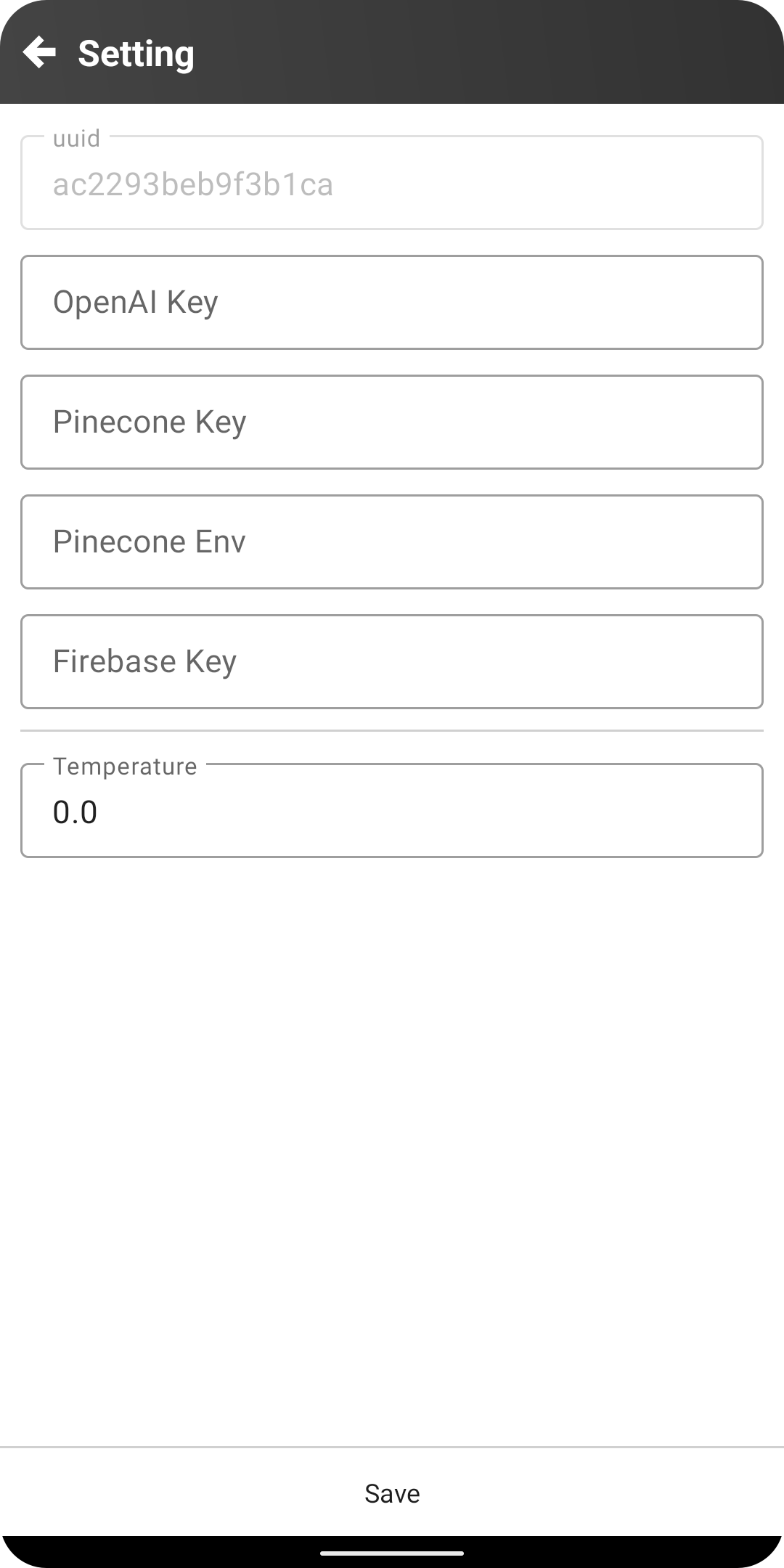The width and height of the screenshot is (784, 1568).
Task: Tap the system home gesture bar
Action: point(392,1553)
